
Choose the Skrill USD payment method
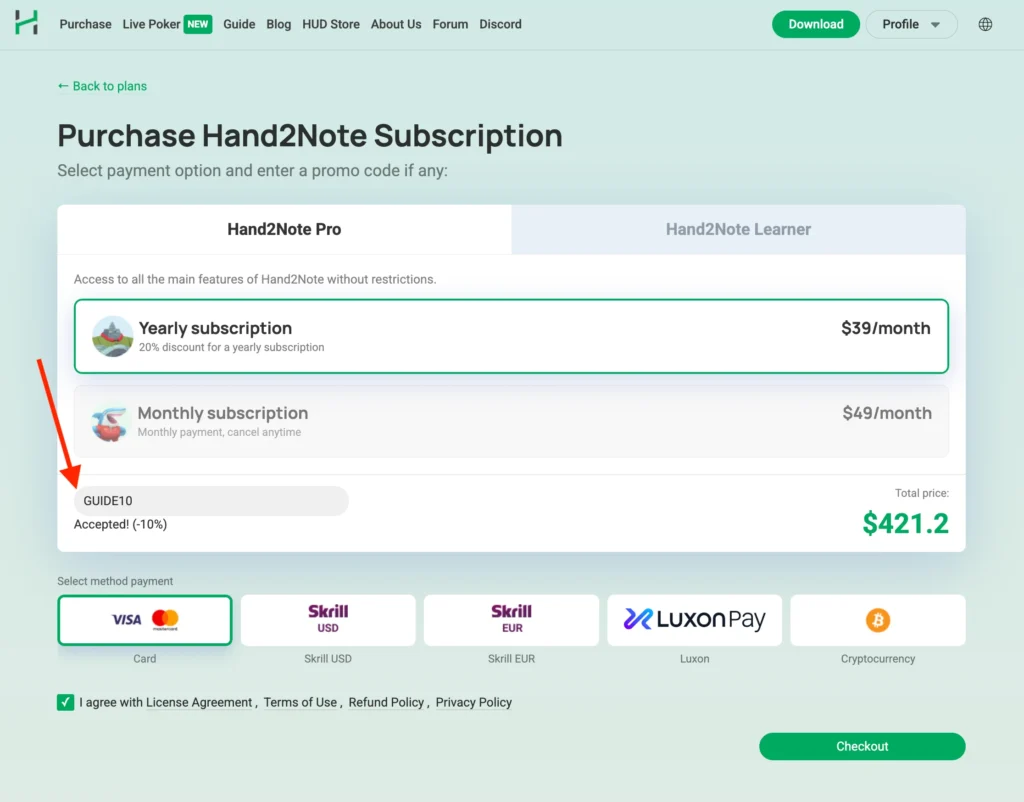click(x=328, y=620)
